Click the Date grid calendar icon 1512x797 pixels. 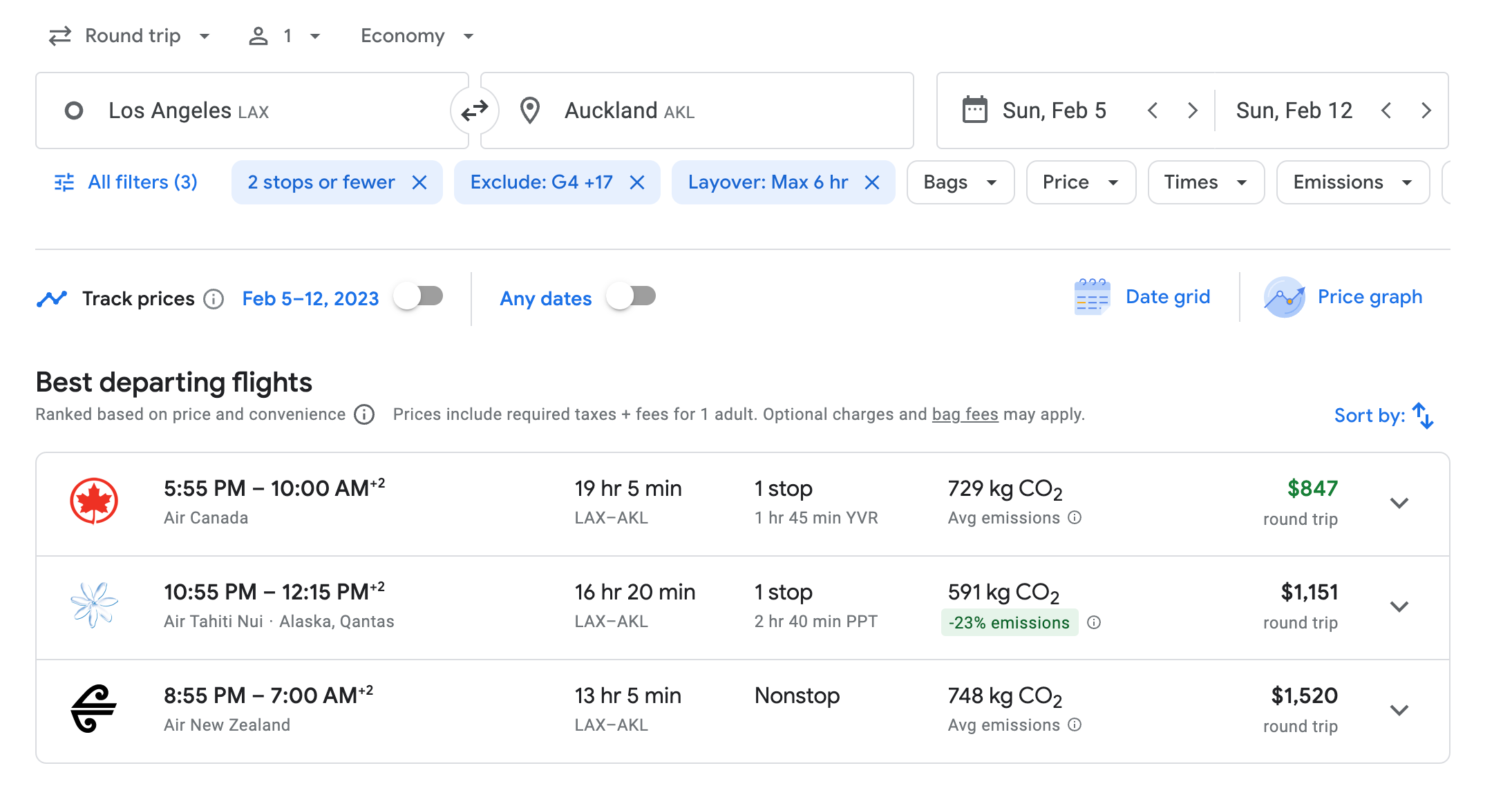pyautogui.click(x=1092, y=297)
